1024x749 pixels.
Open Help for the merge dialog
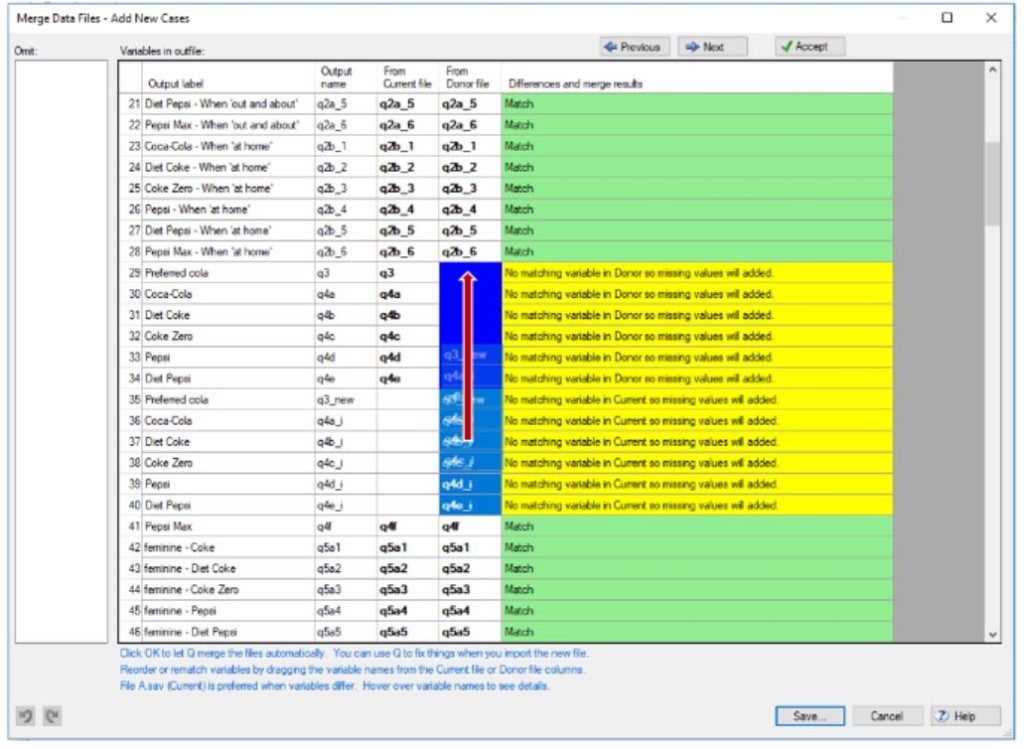point(965,716)
